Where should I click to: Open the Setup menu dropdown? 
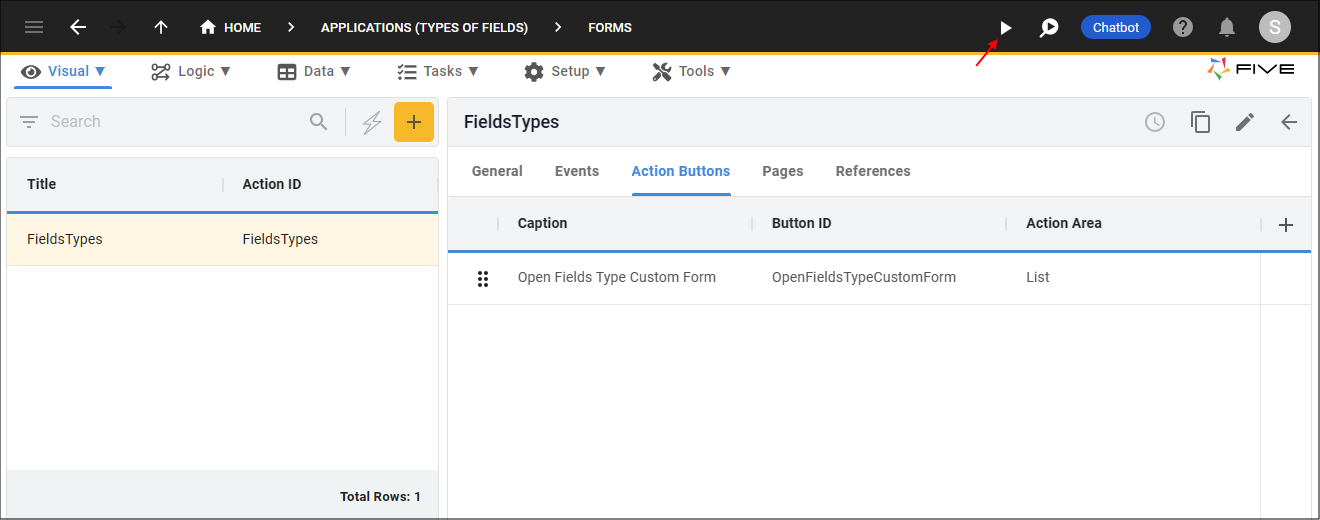(565, 71)
